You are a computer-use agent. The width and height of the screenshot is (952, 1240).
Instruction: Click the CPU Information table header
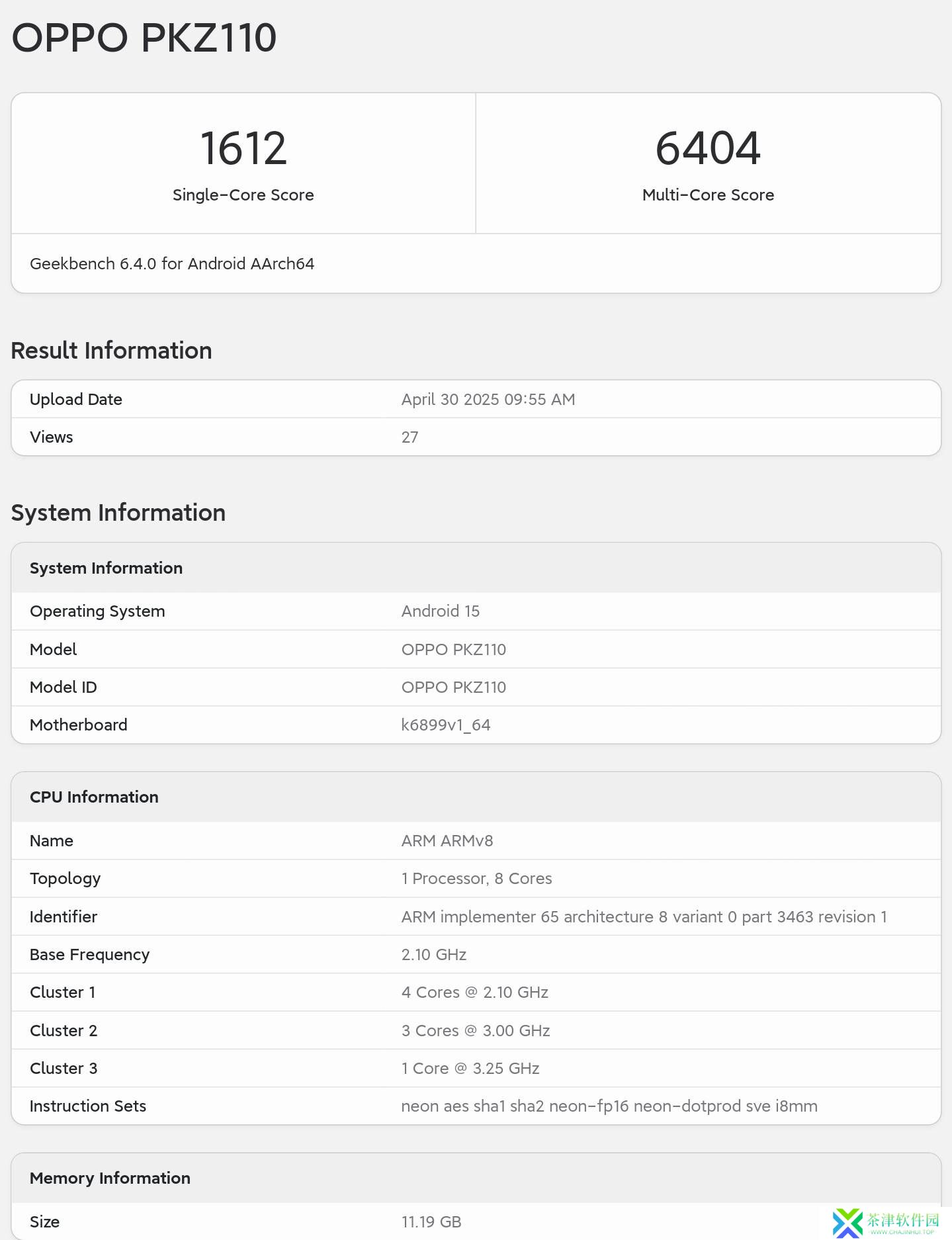coord(94,797)
